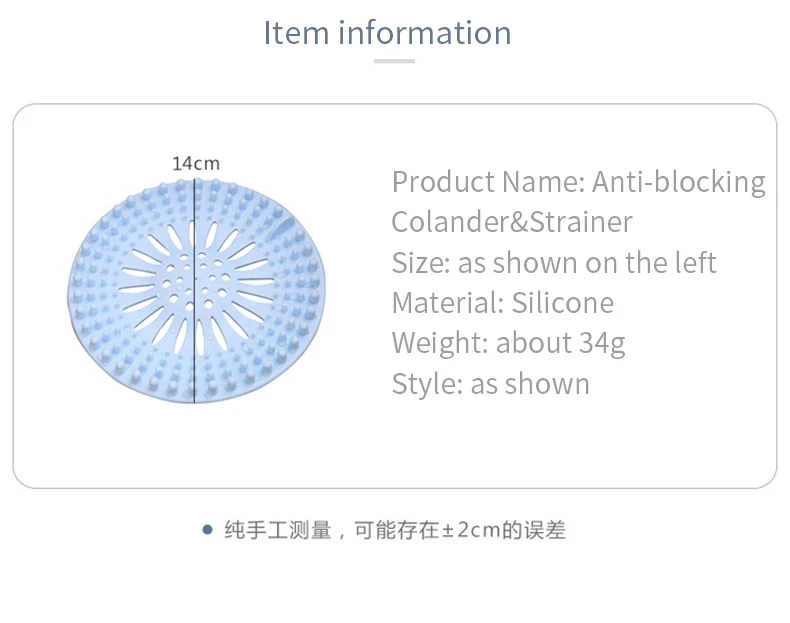Click the word Silicone
The image size is (790, 623).
coord(563,303)
